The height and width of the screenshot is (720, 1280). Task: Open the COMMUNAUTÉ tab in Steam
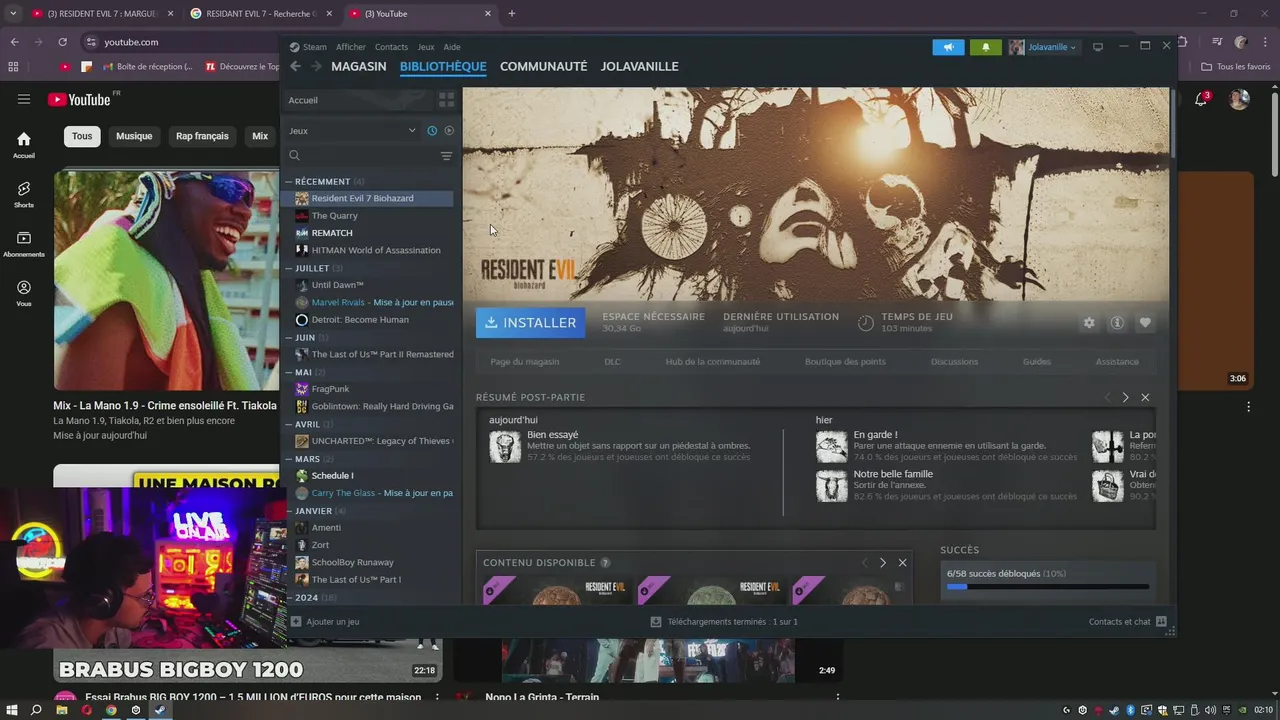click(543, 66)
